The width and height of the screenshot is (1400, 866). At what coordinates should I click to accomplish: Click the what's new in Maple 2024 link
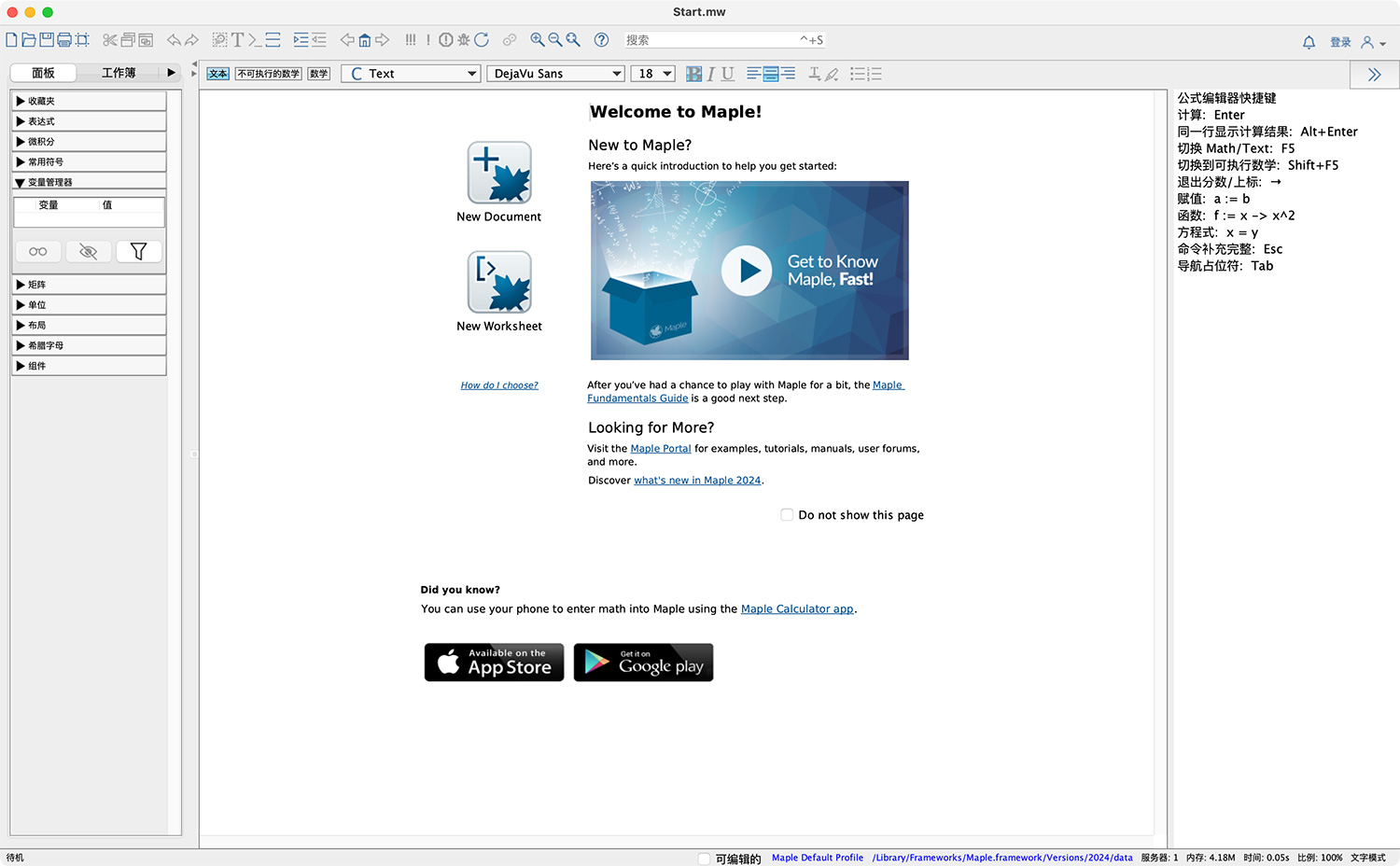tap(696, 480)
